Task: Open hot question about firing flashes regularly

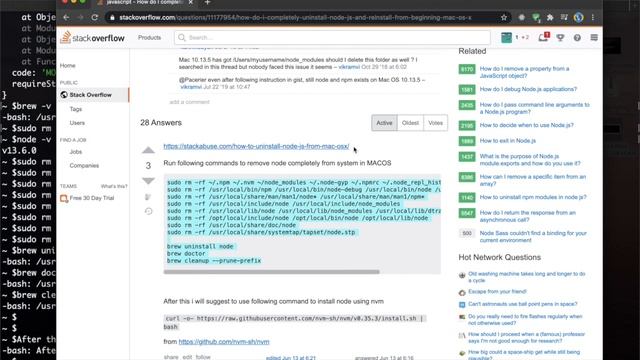Action: tap(525, 319)
